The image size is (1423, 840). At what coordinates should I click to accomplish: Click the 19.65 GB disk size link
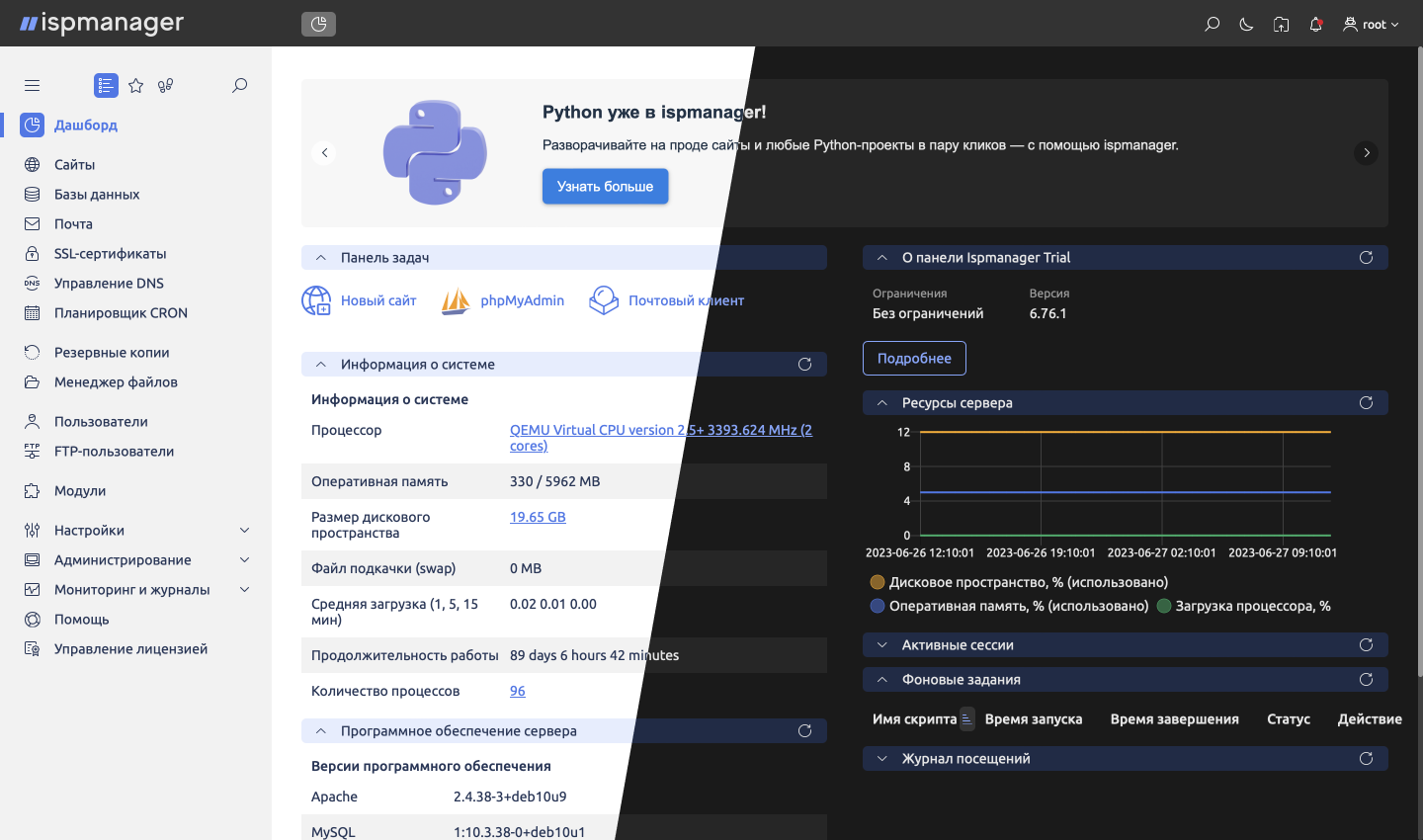[x=538, y=517]
